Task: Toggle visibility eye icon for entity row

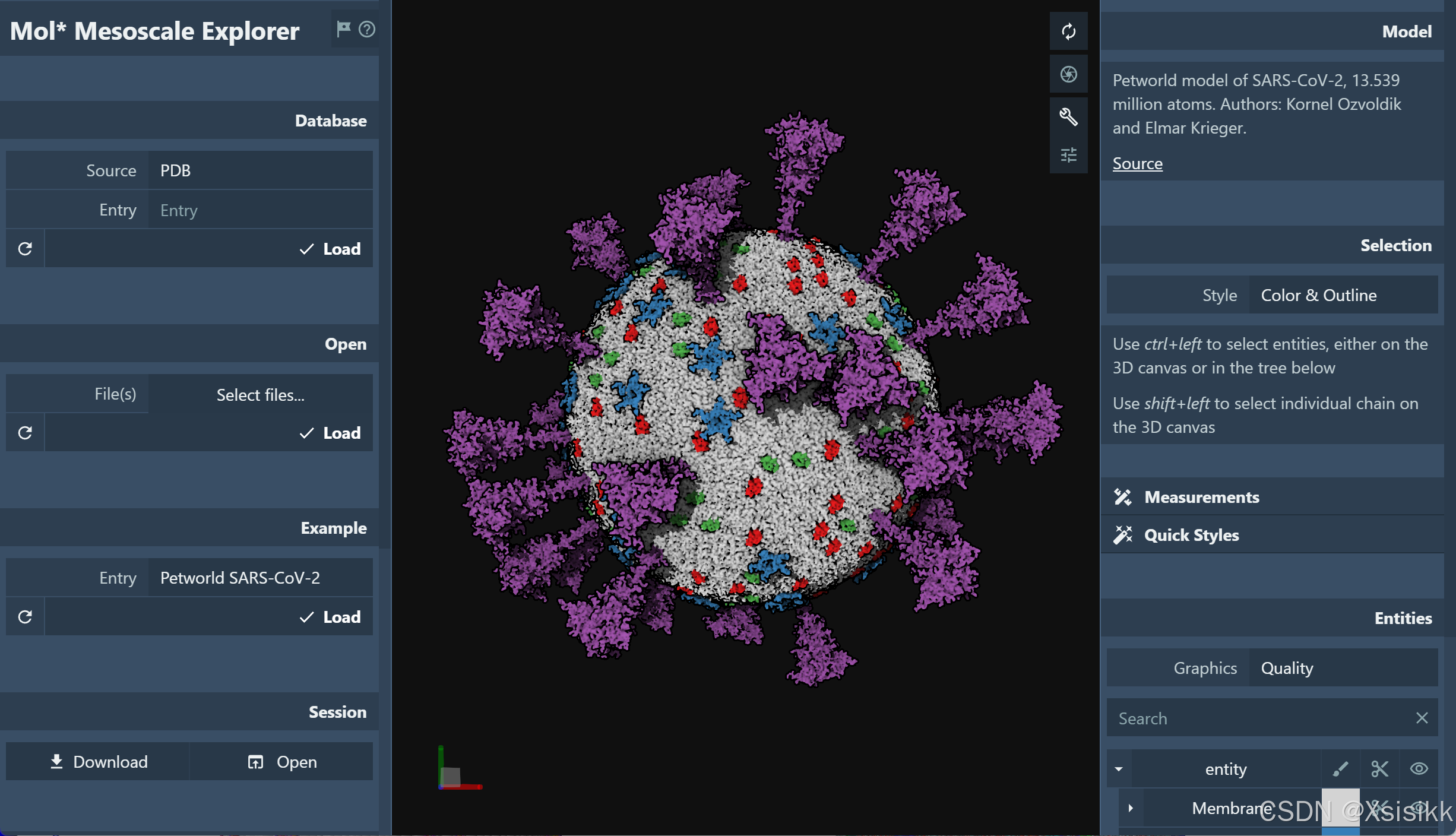Action: (x=1419, y=769)
